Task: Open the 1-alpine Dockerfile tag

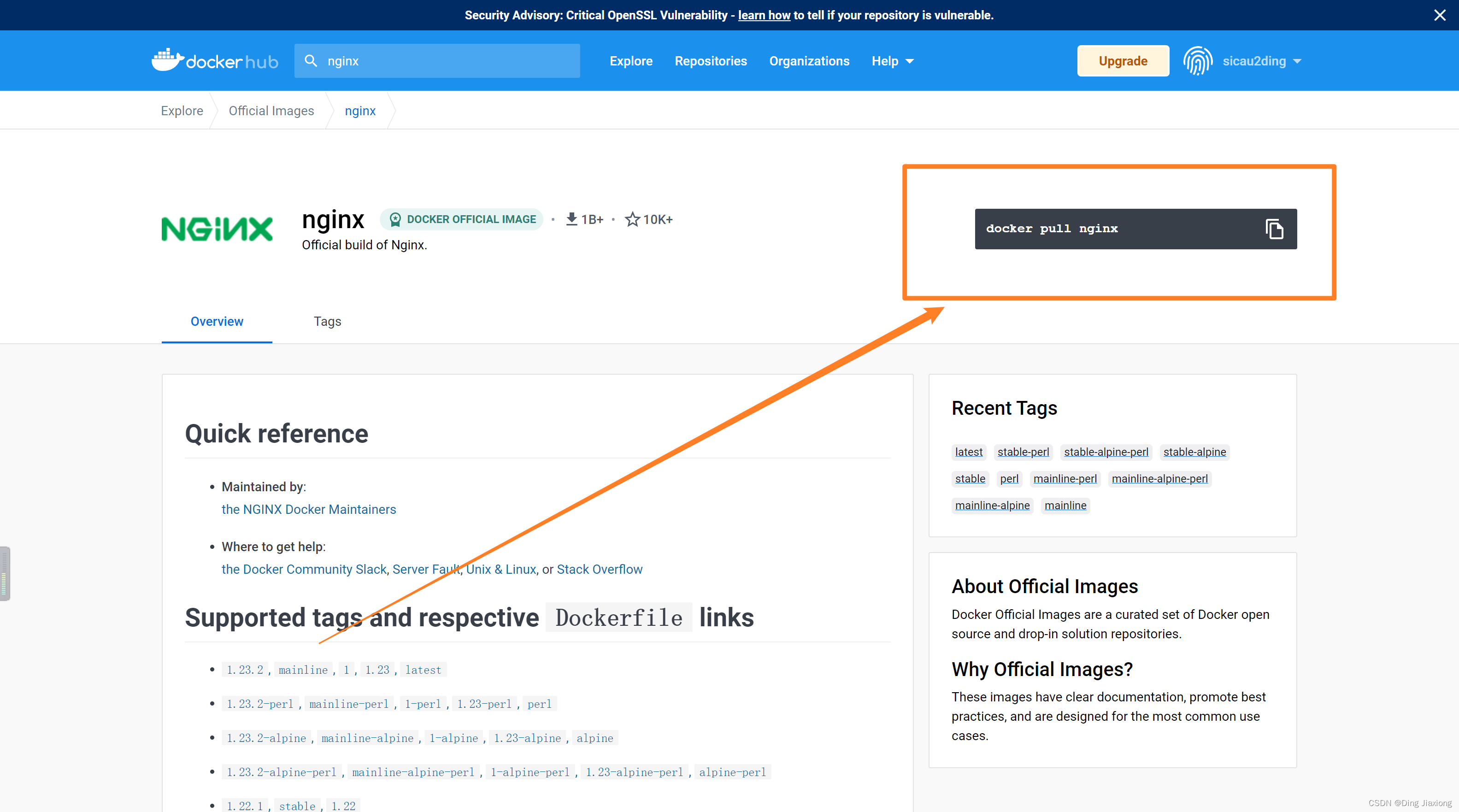Action: (453, 738)
